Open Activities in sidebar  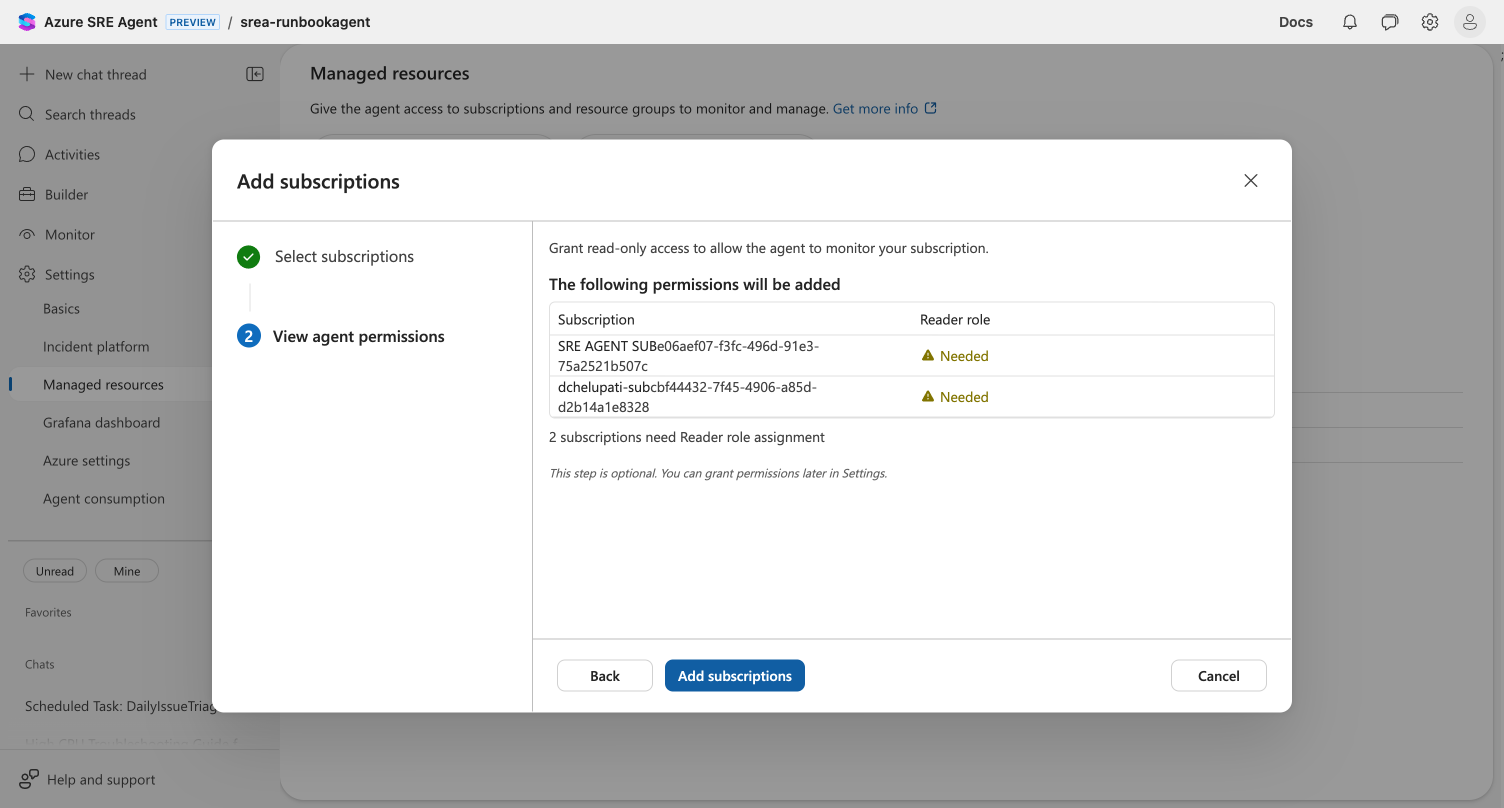click(x=72, y=154)
